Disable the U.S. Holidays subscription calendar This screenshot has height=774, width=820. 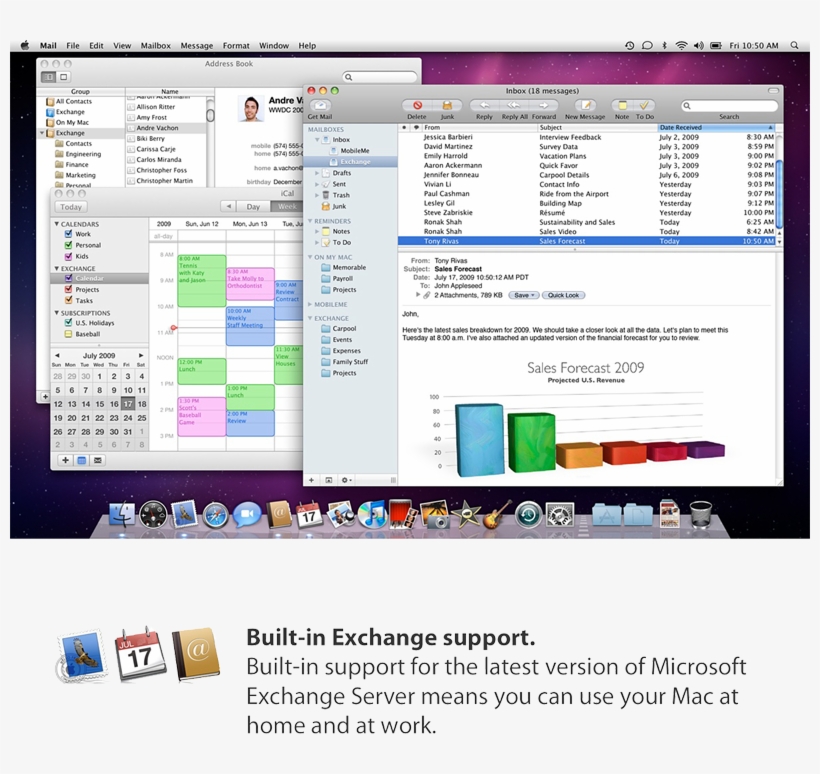[69, 322]
